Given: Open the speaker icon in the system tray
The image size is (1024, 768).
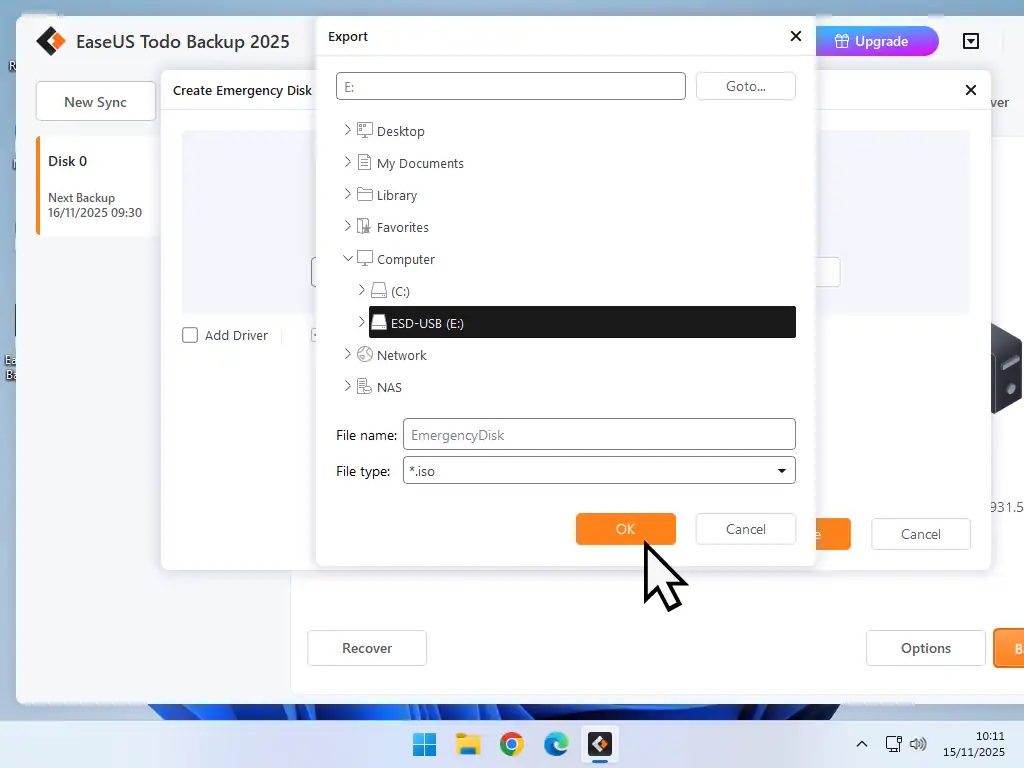Looking at the screenshot, I should 918,744.
